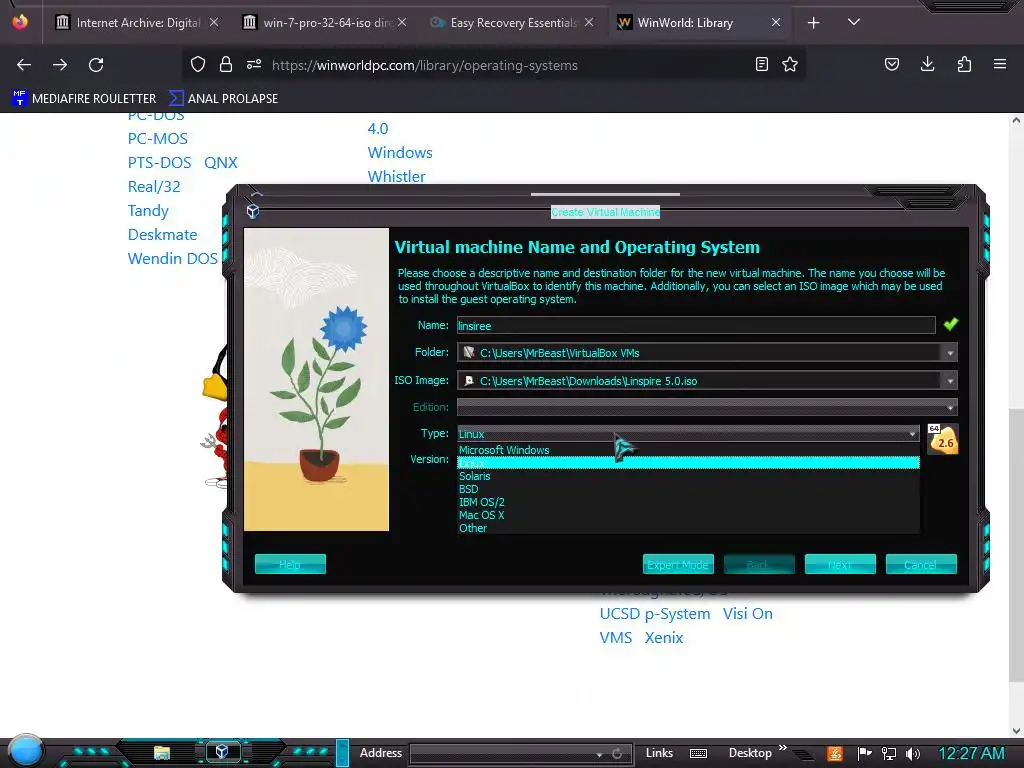This screenshot has width=1024, height=768.
Task: Open the on-screen keyboard taskbar icon
Action: point(698,754)
